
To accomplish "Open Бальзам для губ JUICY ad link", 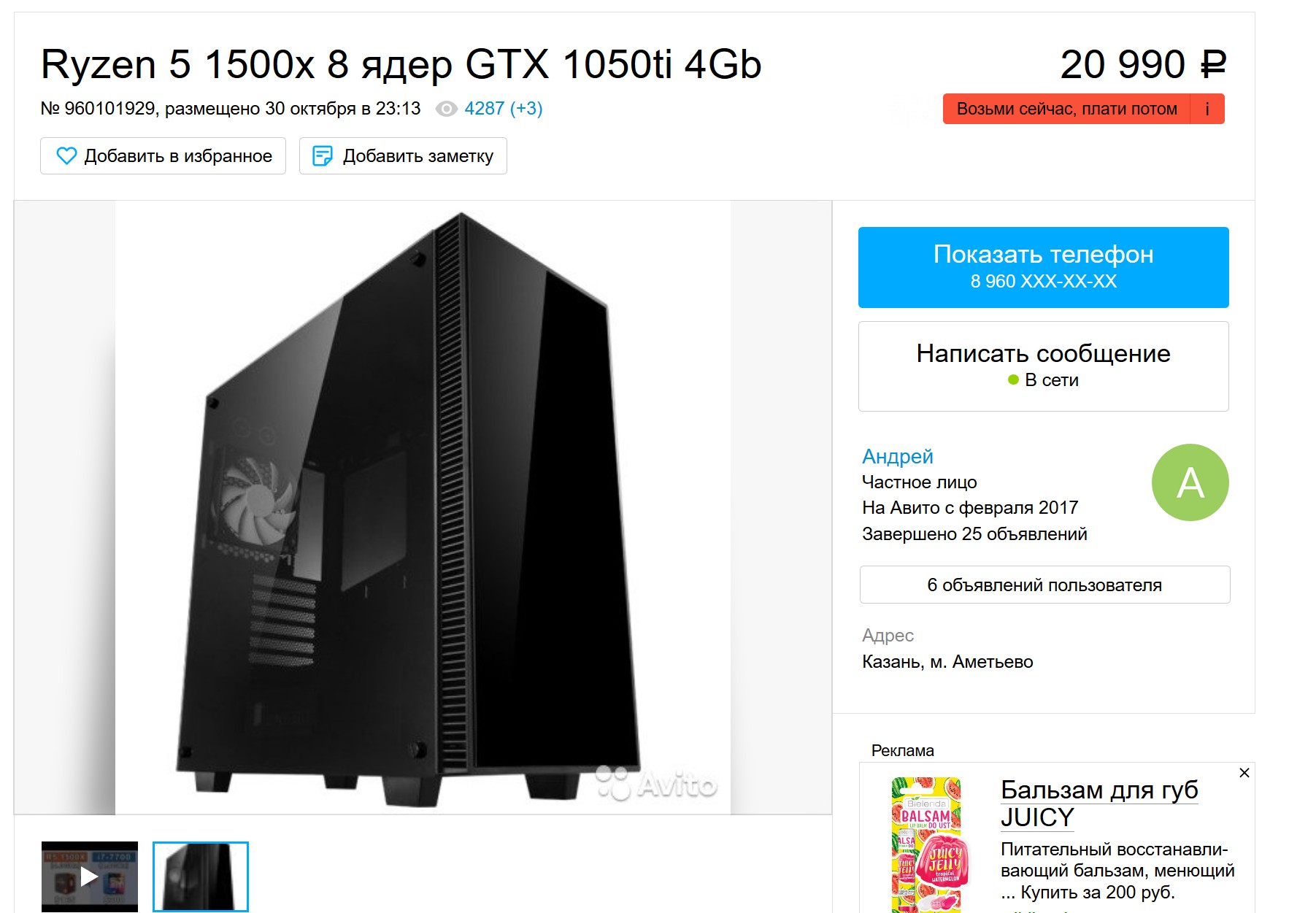I will tap(1099, 803).
